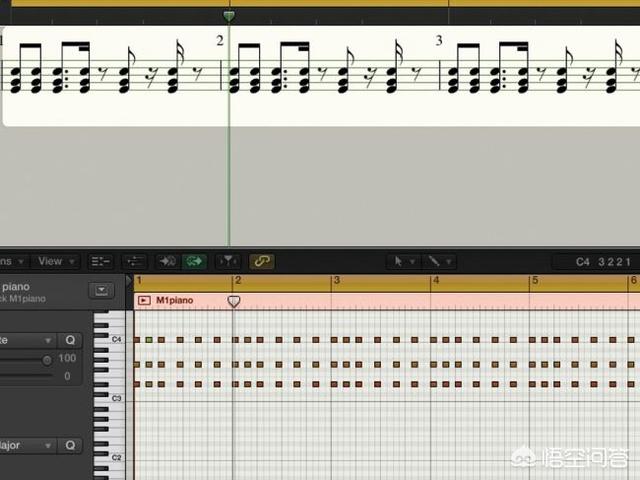
Task: Select the green highlighted note in C4 row
Action: tap(149, 340)
